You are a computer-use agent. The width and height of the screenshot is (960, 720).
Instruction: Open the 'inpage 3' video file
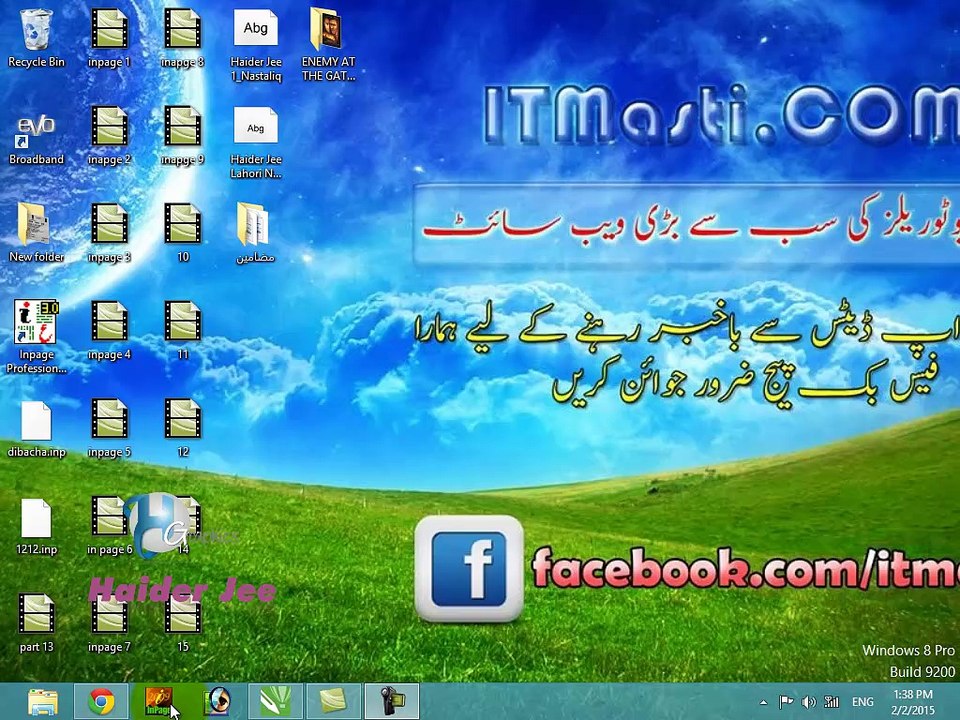pos(109,233)
